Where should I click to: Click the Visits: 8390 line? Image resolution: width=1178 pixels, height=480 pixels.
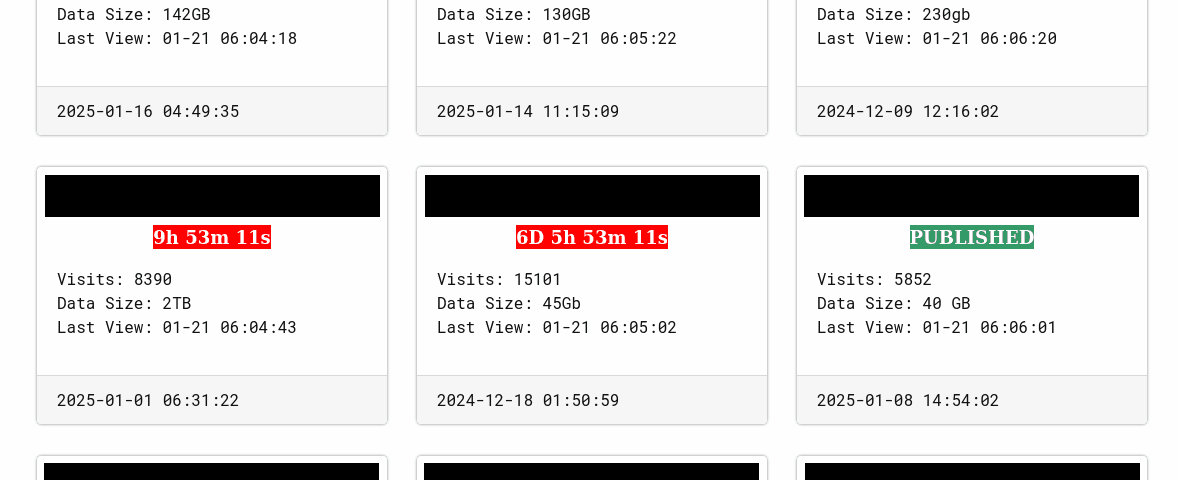tap(114, 279)
